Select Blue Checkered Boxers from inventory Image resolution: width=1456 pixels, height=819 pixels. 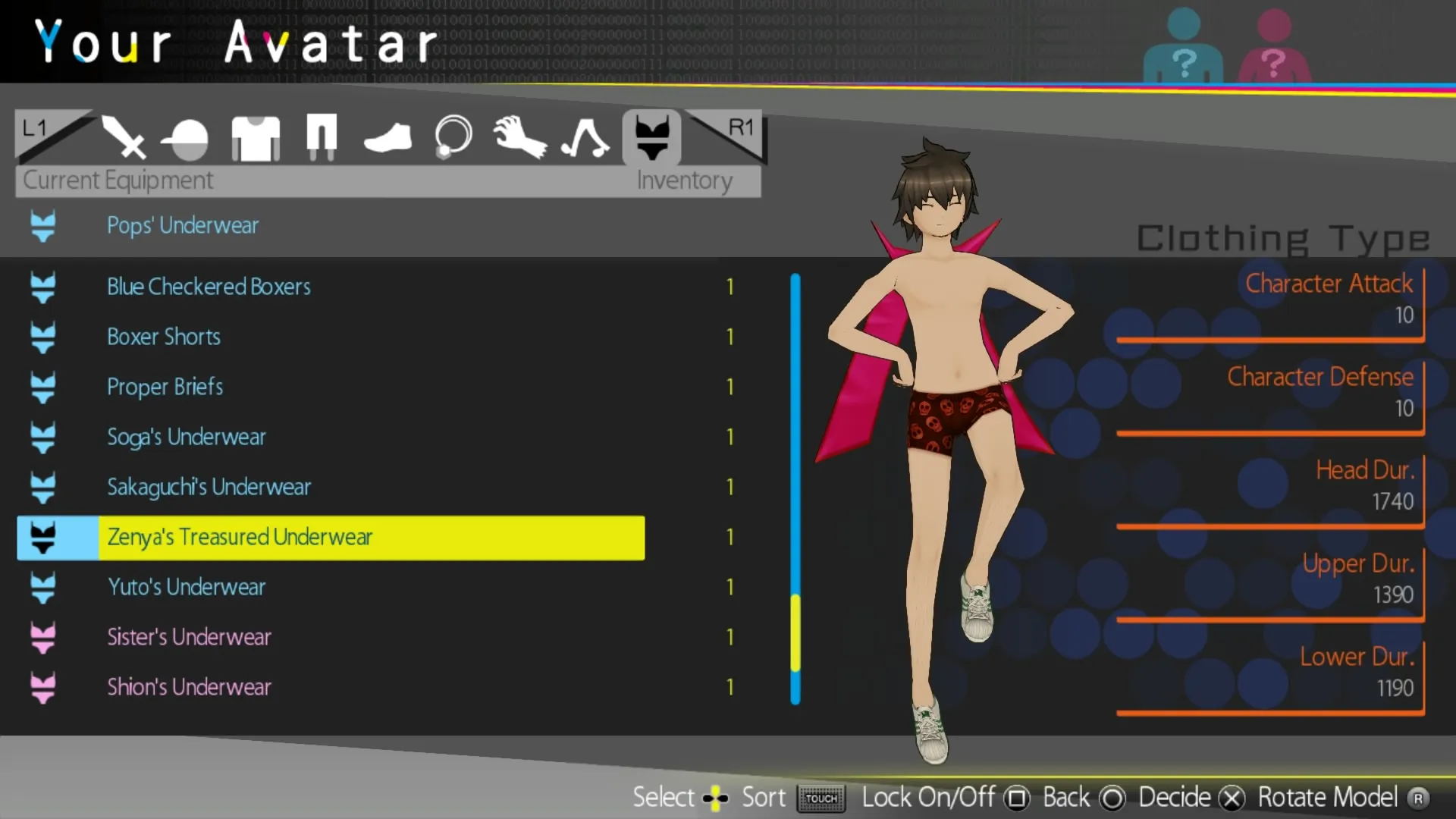(x=209, y=287)
